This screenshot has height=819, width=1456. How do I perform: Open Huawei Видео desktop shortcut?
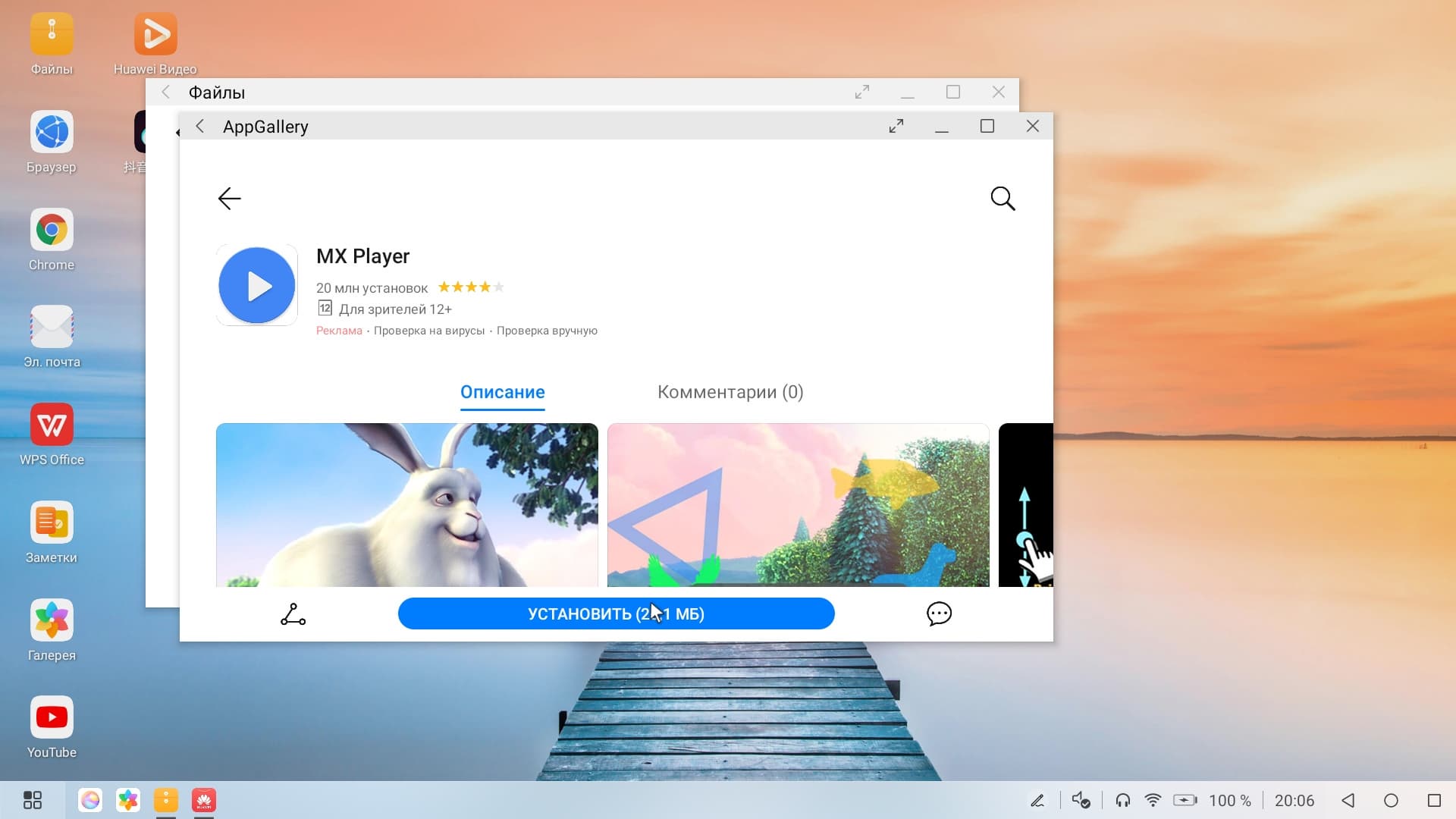[155, 34]
